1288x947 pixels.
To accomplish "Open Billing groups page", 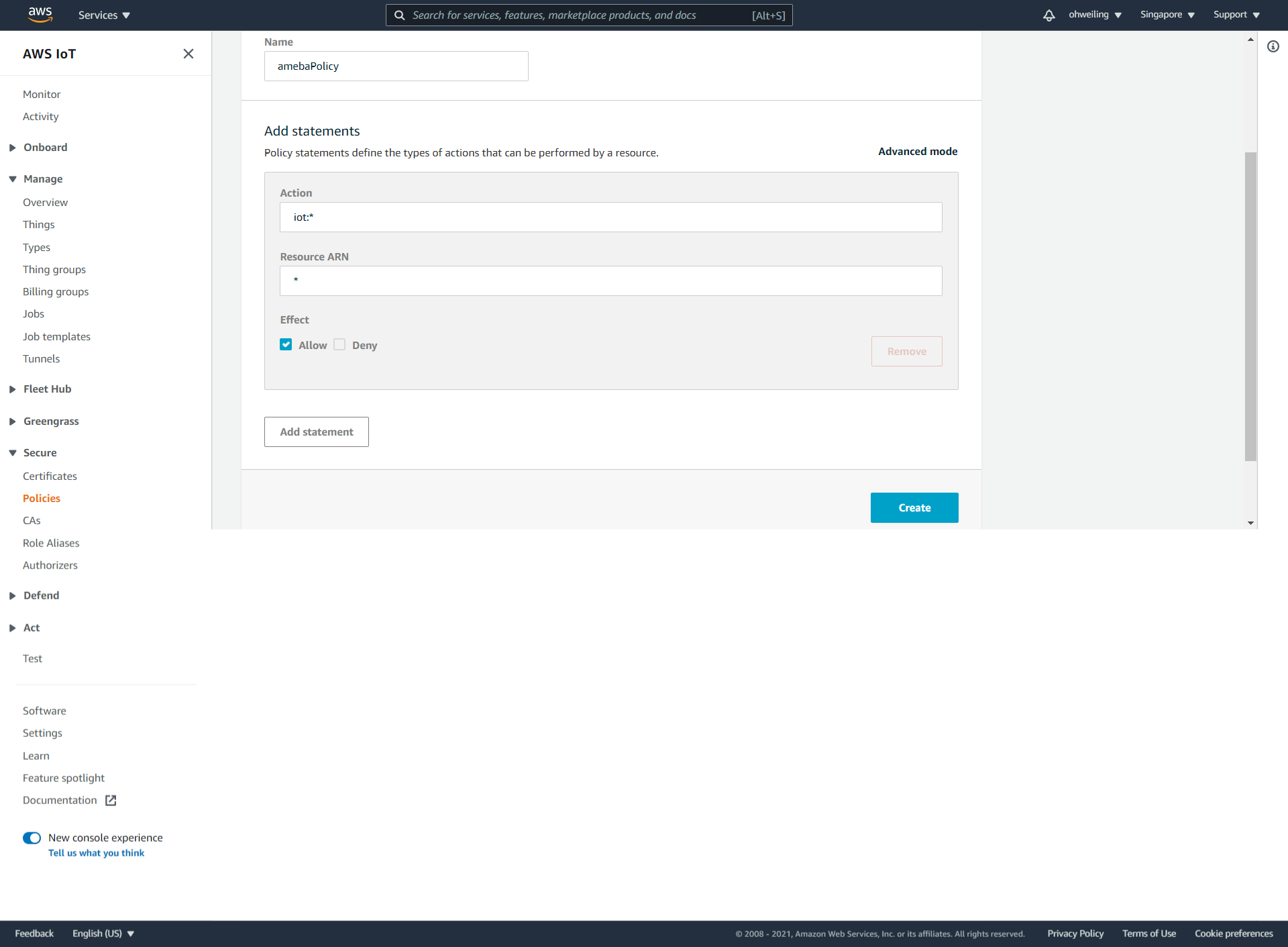I will [x=56, y=292].
